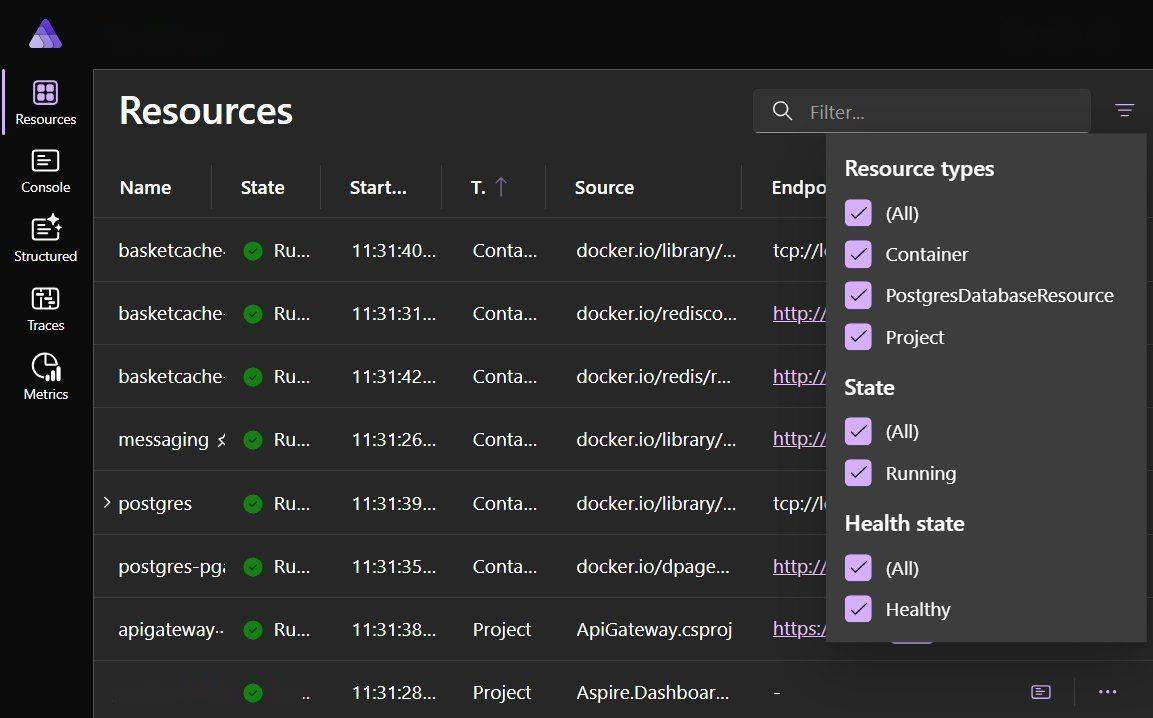Uncheck PostgresDatabaseResource checkbox
The height and width of the screenshot is (718, 1153).
(858, 296)
